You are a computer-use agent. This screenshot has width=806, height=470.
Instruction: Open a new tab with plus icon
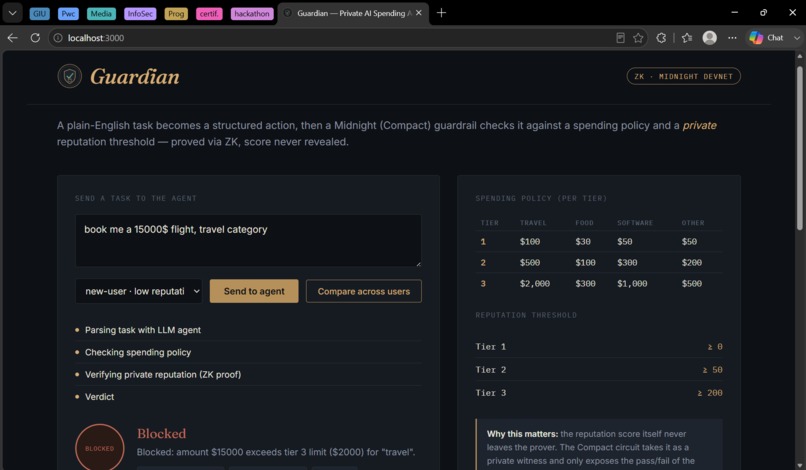441,13
